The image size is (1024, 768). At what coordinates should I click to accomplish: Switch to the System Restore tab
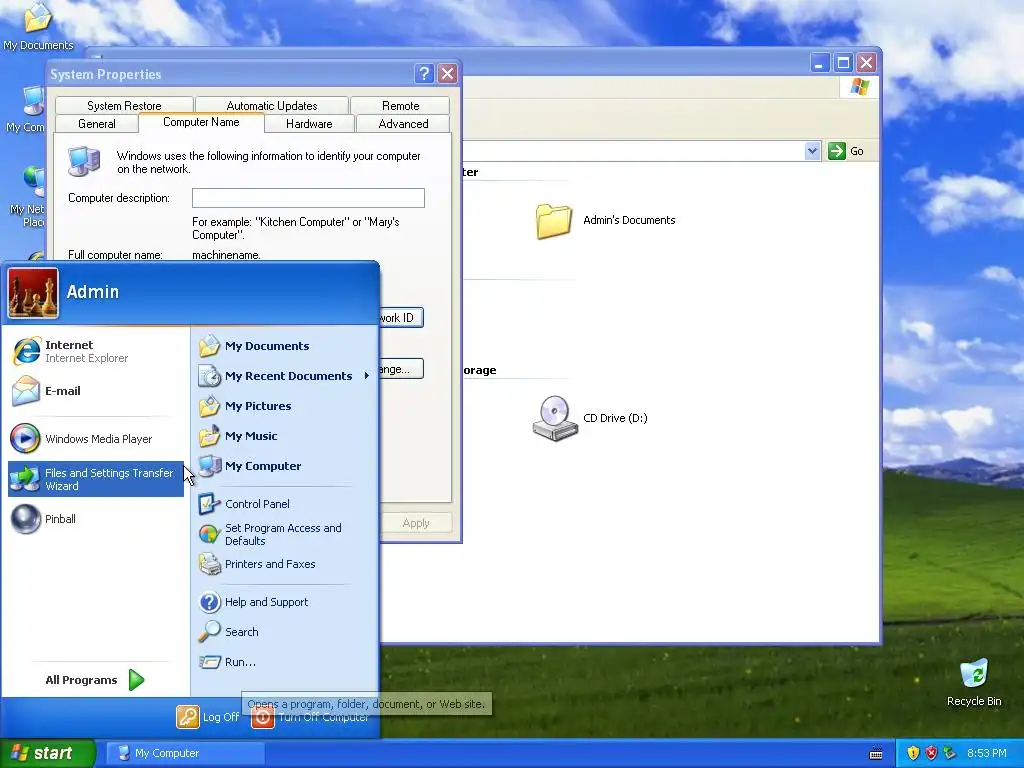click(124, 106)
